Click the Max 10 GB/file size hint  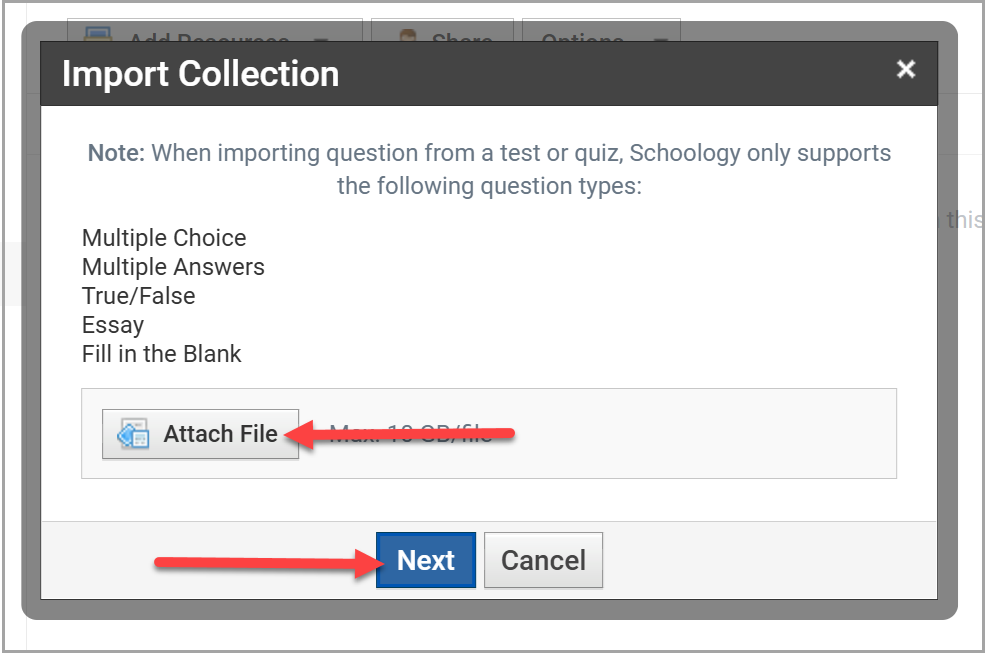click(x=411, y=433)
